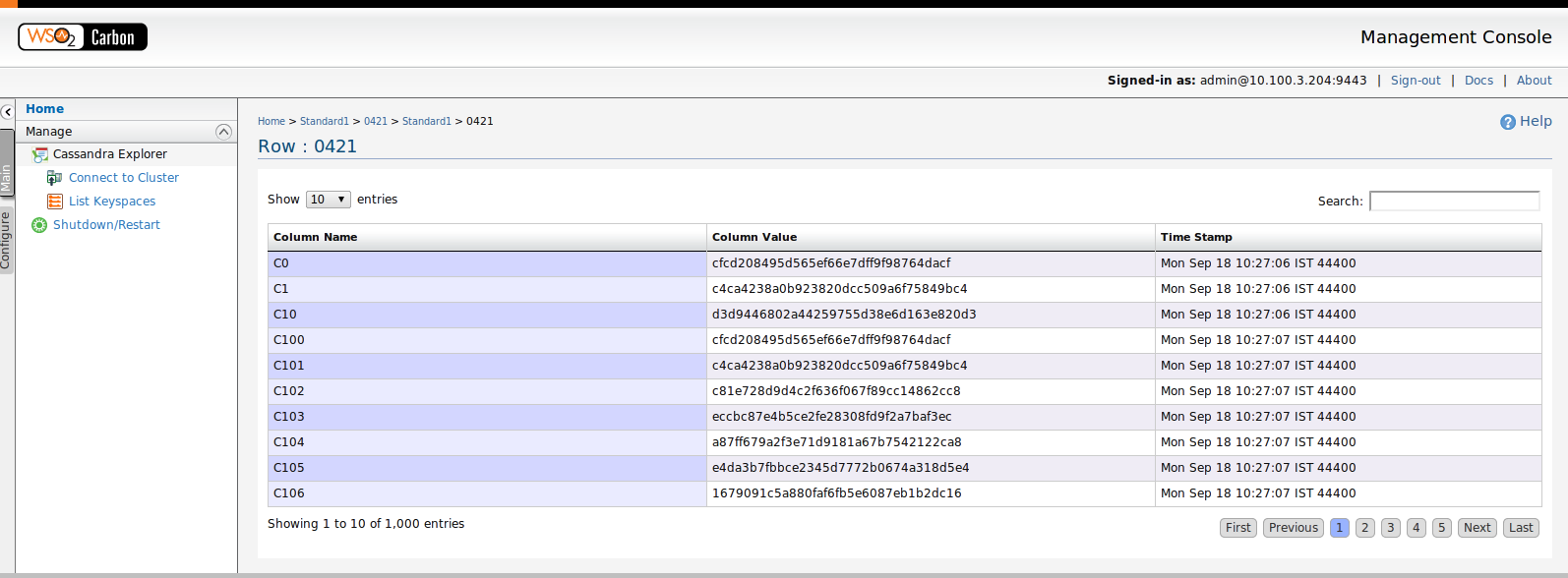Switch to the Configure side tab
Viewport: 1568px width, 578px height.
(6, 240)
